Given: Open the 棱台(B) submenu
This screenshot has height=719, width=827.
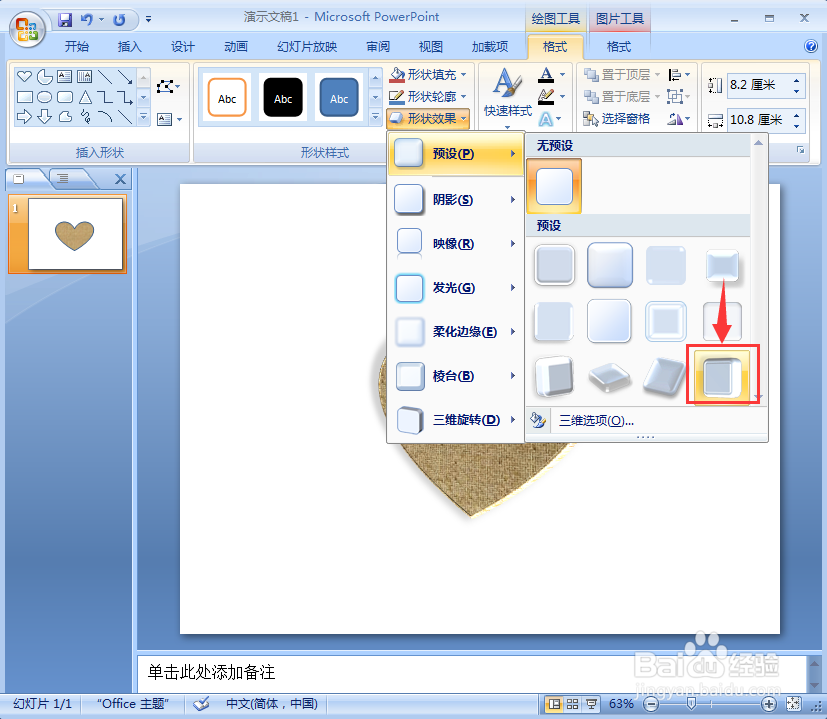Looking at the screenshot, I should point(456,376).
